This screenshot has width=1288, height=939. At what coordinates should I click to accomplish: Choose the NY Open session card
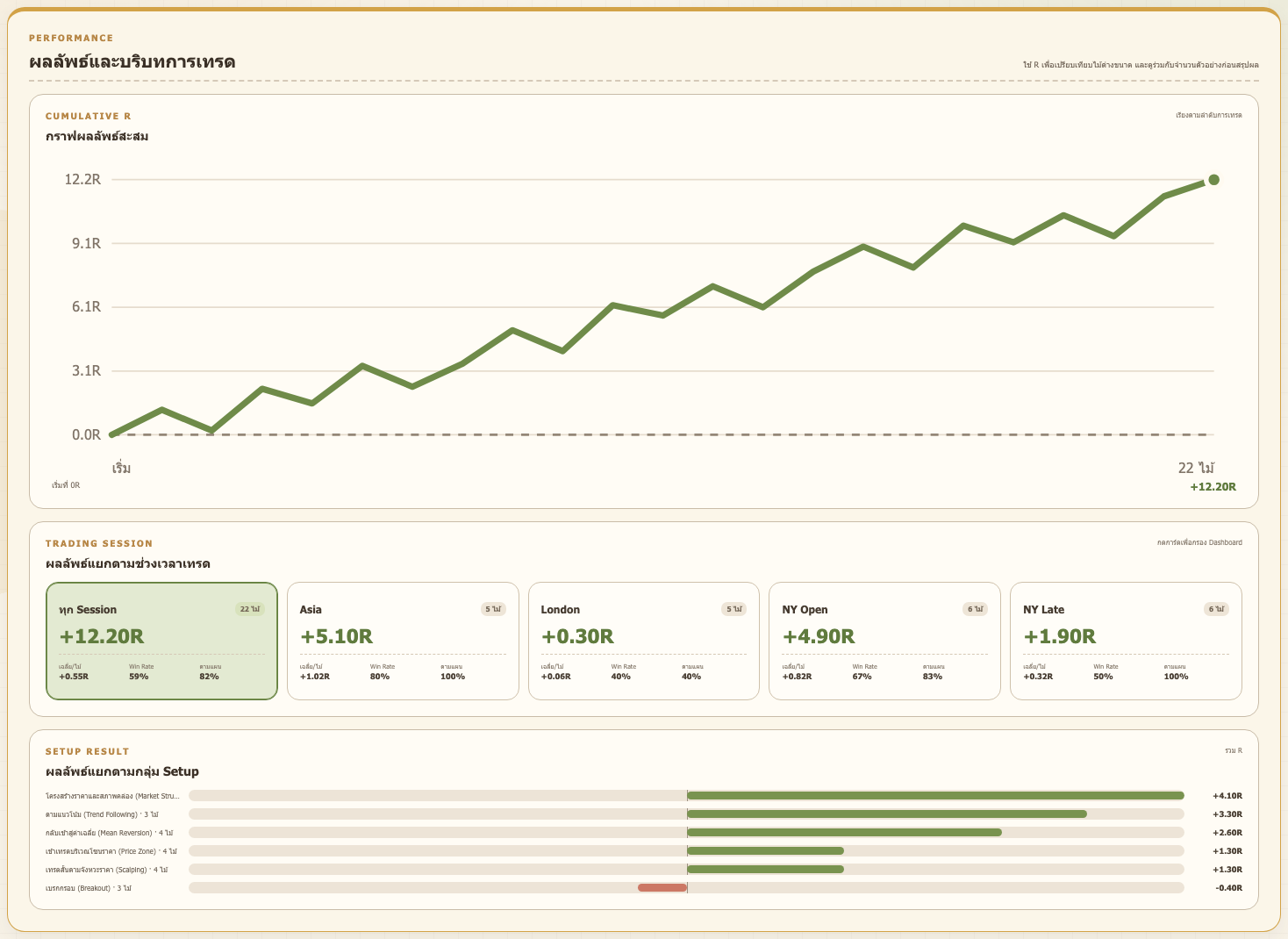pyautogui.click(x=884, y=642)
